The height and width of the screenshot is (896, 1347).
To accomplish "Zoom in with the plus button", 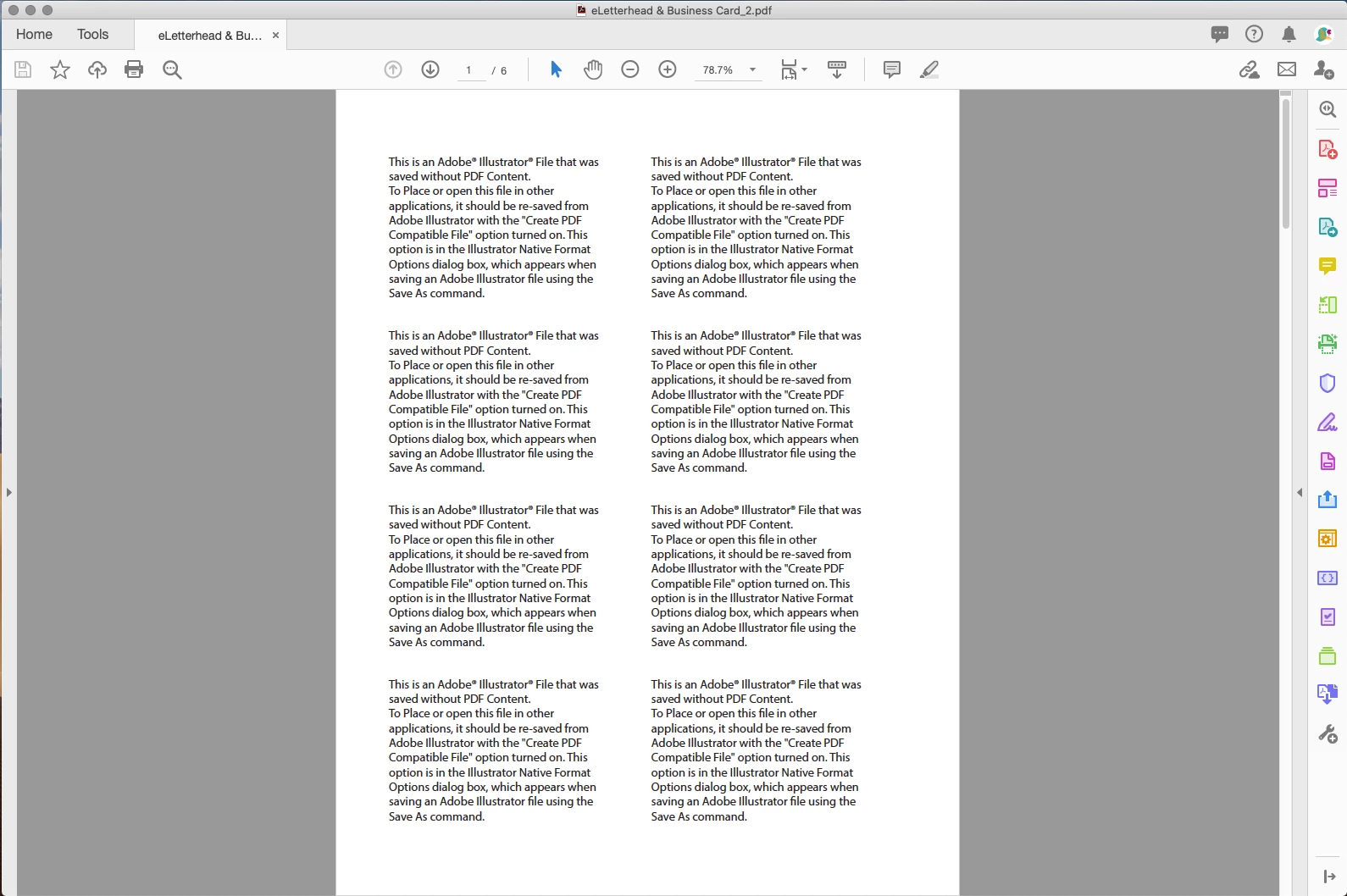I will (668, 69).
